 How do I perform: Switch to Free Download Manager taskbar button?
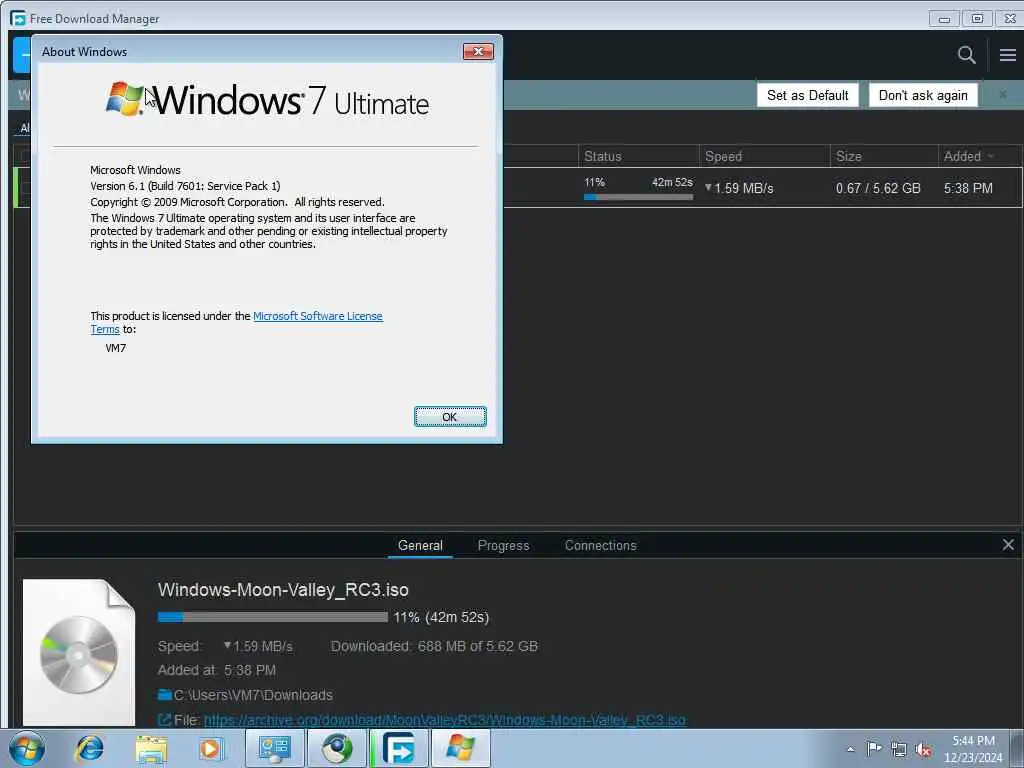pos(398,748)
